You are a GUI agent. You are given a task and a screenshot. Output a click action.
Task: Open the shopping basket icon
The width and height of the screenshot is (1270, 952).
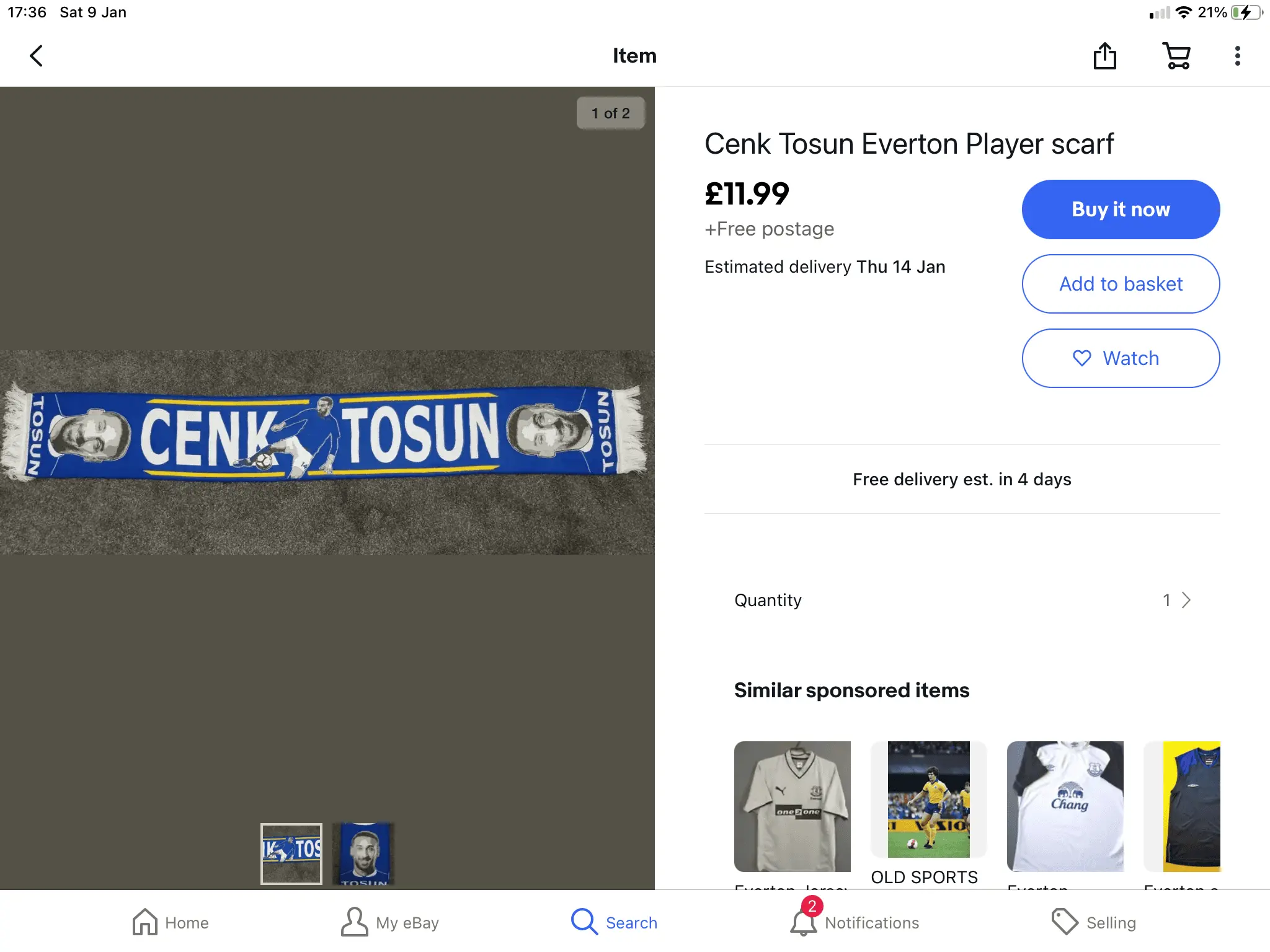[x=1176, y=56]
